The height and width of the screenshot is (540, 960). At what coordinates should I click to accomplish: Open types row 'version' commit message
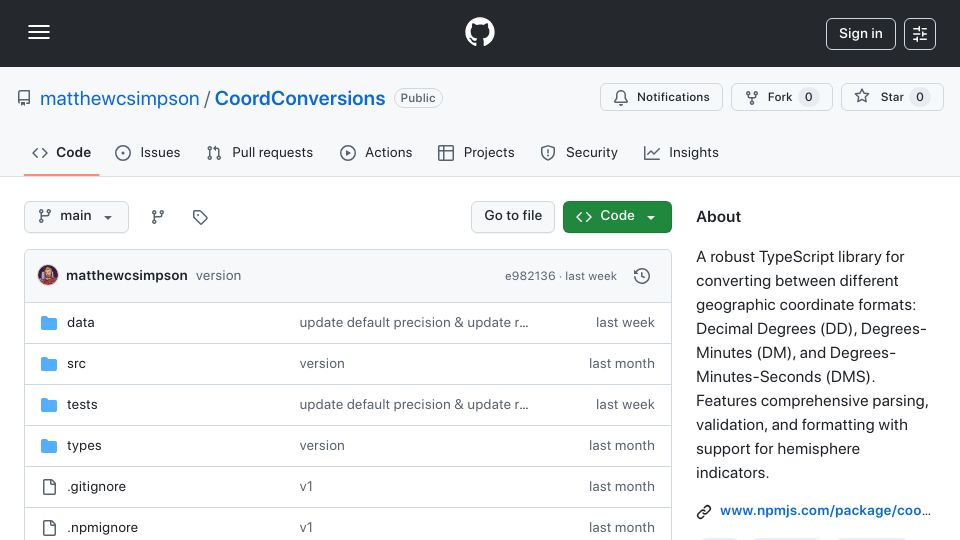[x=322, y=446]
